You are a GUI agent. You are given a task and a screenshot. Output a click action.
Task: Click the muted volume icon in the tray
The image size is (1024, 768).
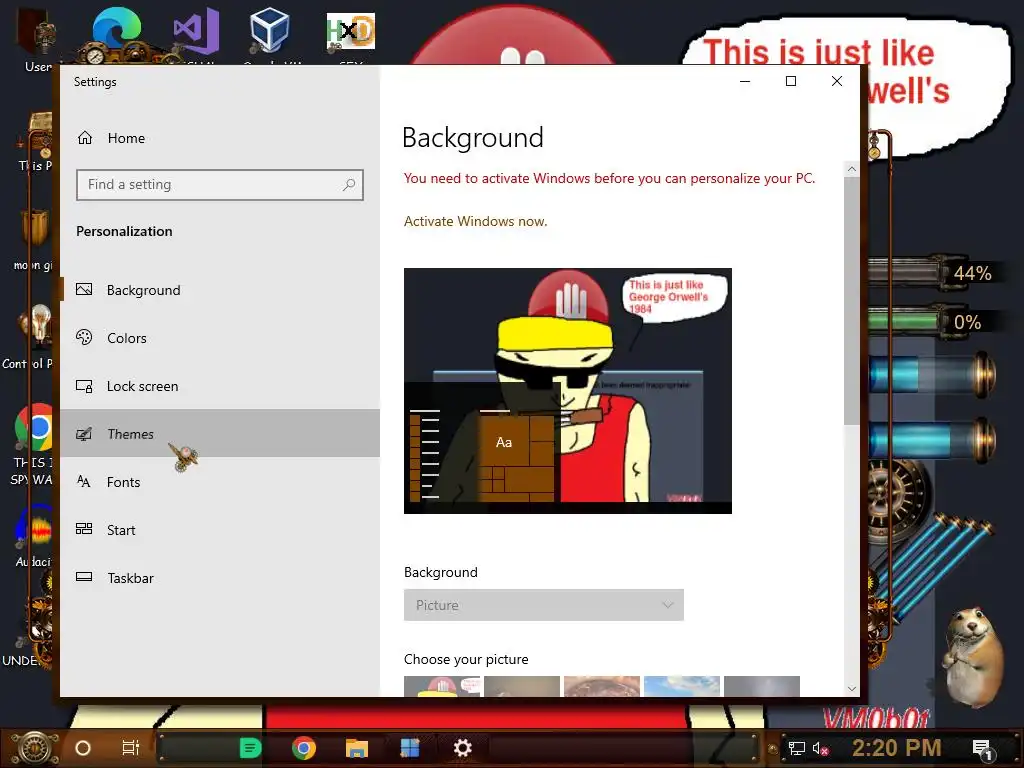coord(820,748)
